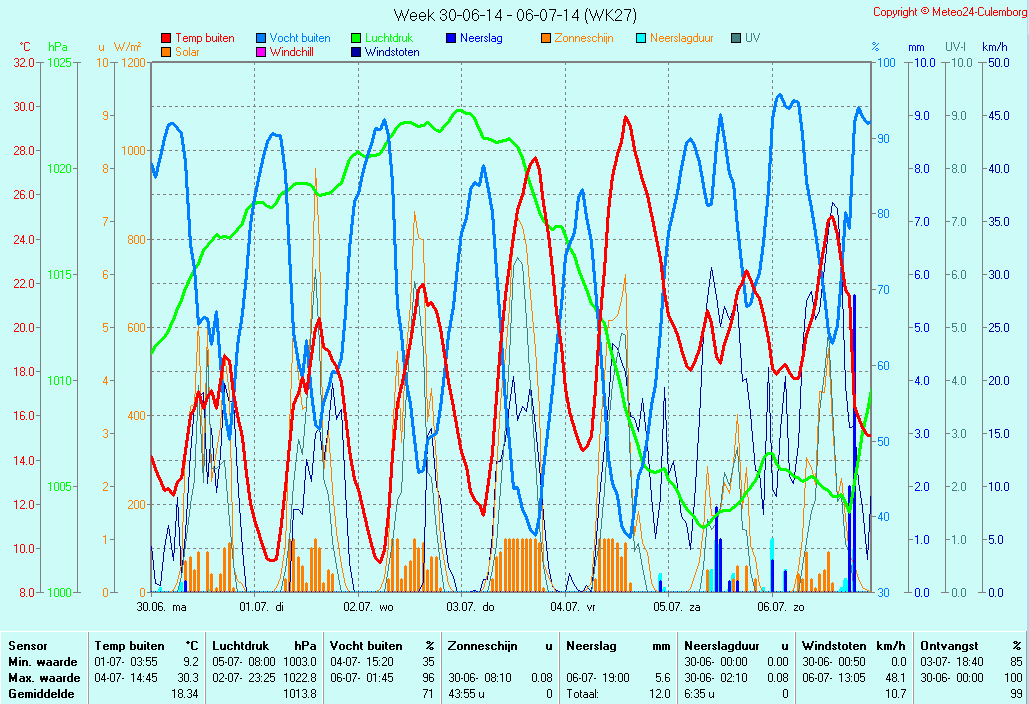The height and width of the screenshot is (704, 1029).
Task: Click the chart title Week 30-06-14 - 06-07-14
Action: coord(514,14)
